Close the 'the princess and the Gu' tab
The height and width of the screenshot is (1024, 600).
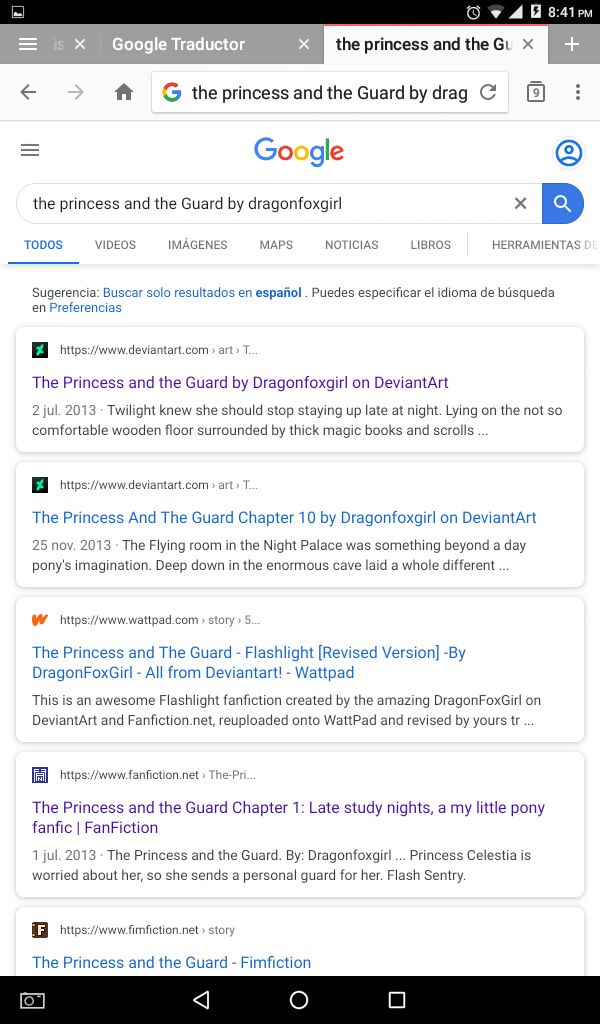click(x=528, y=44)
